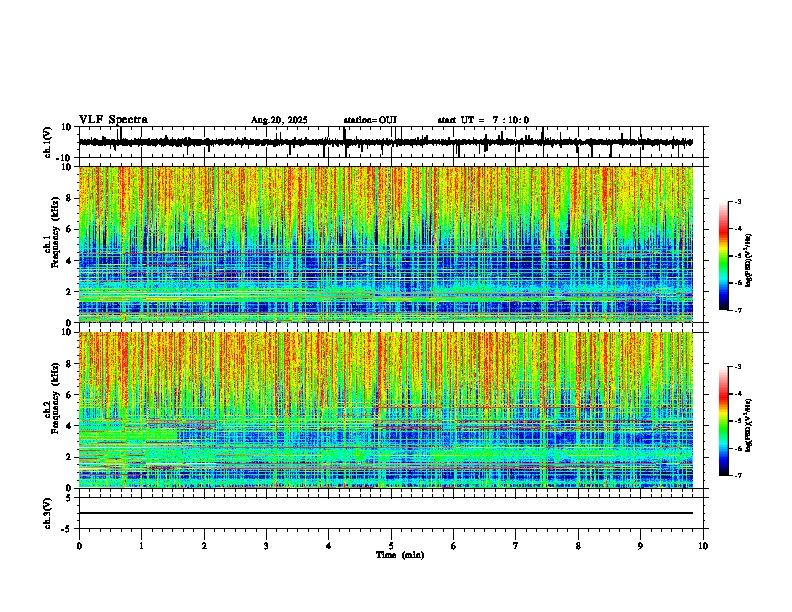792x612 pixels.
Task: Click the "ch.3(V)" axis label
Action: click(47, 513)
